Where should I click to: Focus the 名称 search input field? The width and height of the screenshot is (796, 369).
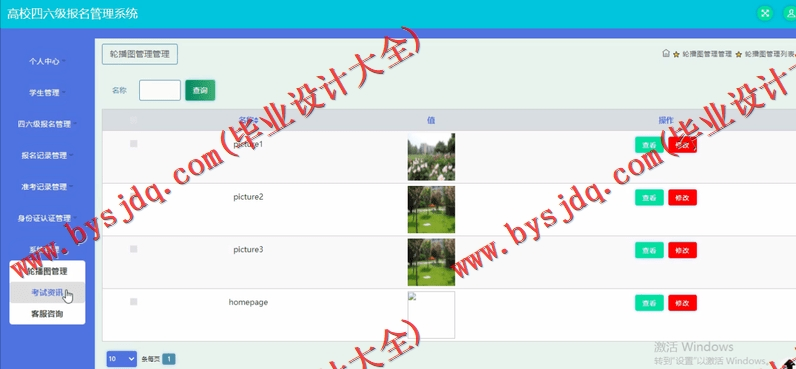pyautogui.click(x=160, y=90)
